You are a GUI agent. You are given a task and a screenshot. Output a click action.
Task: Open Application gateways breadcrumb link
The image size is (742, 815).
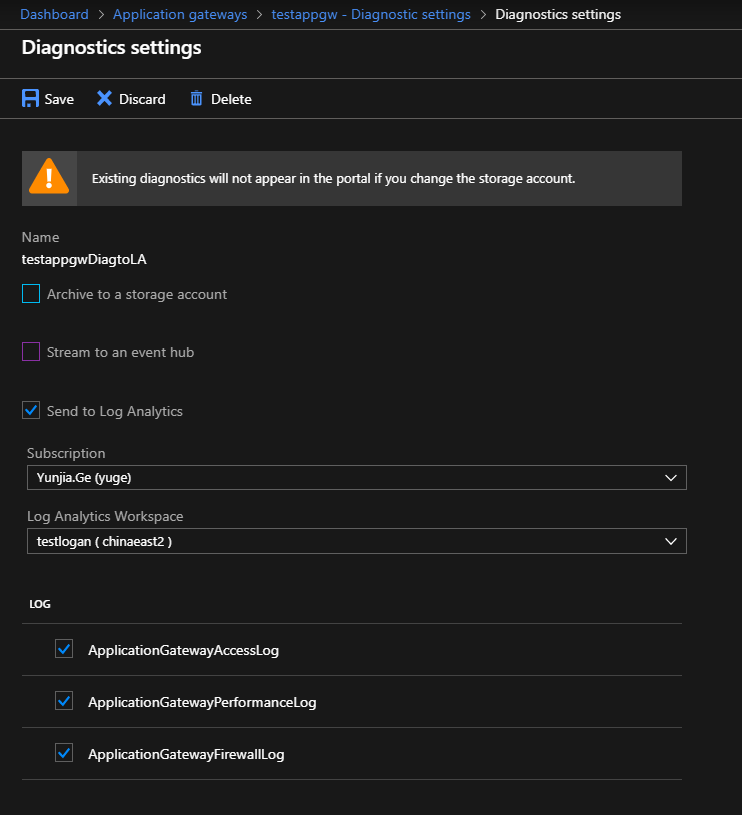(180, 15)
